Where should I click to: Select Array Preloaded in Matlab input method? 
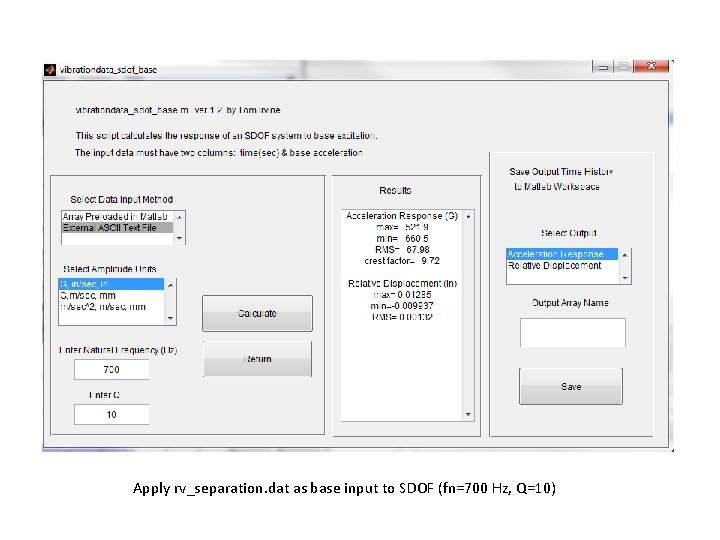pyautogui.click(x=117, y=216)
